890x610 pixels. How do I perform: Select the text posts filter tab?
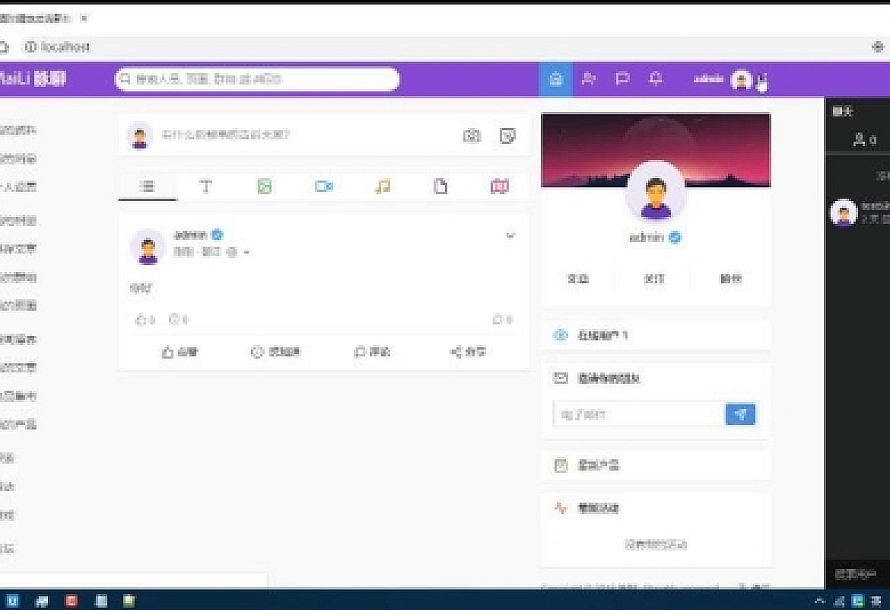tap(206, 187)
